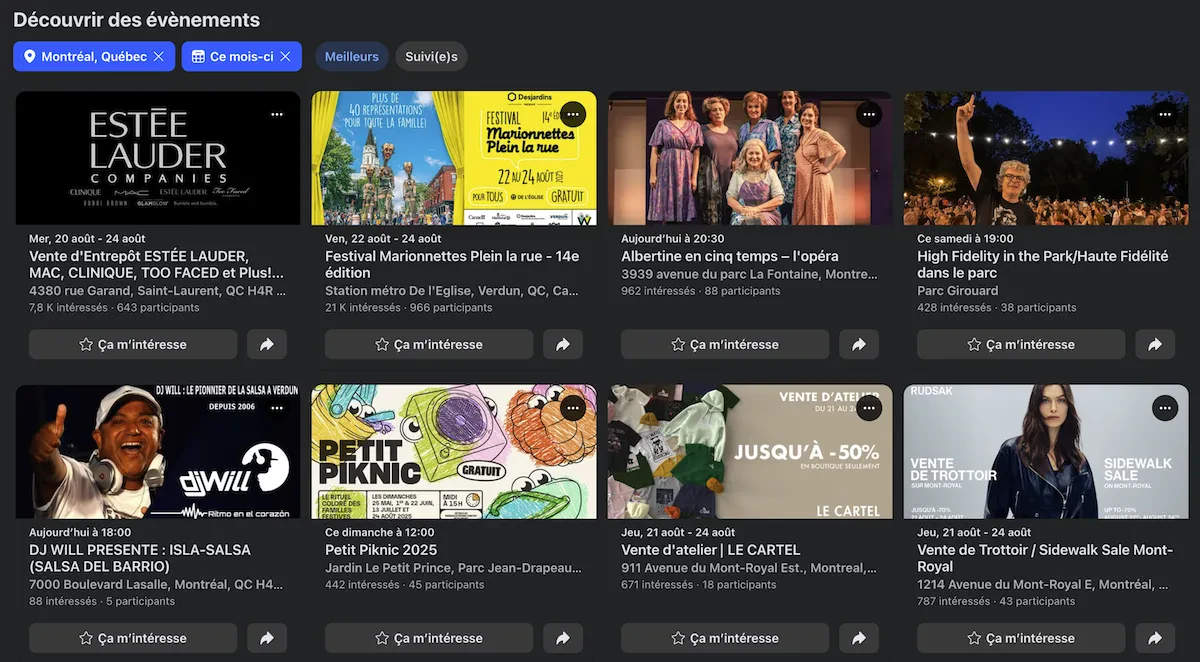View the DJ Will salsa event image
The image size is (1200, 662).
pos(158,452)
